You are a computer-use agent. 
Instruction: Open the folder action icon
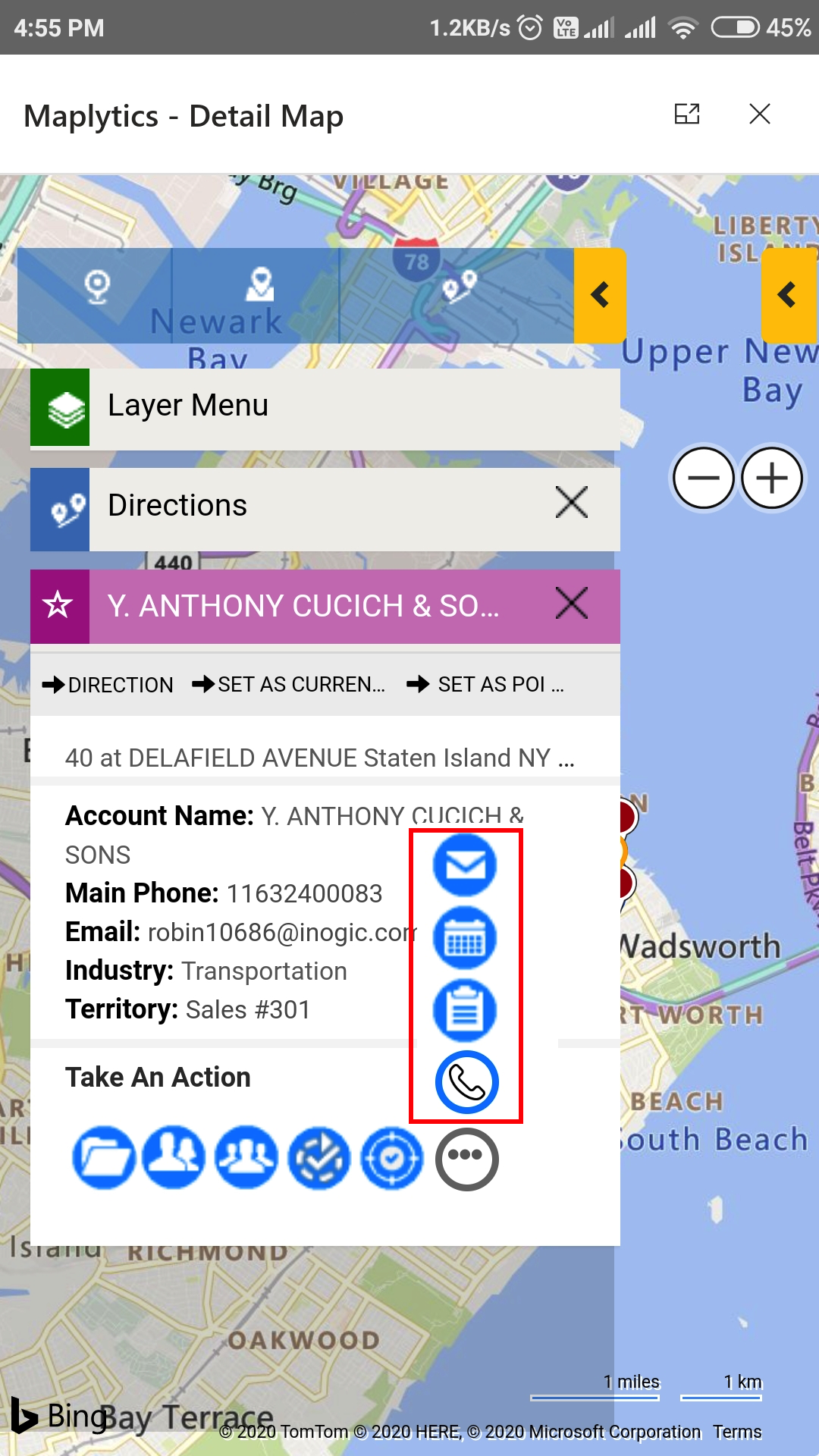(x=104, y=1158)
